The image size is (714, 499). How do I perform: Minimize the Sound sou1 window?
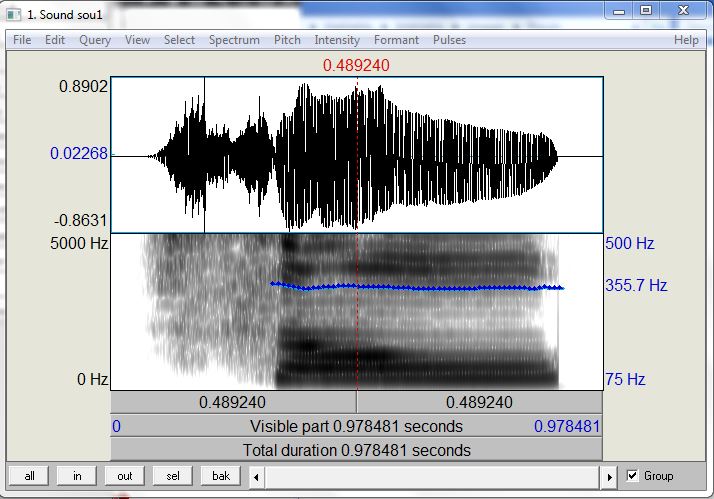[x=619, y=11]
